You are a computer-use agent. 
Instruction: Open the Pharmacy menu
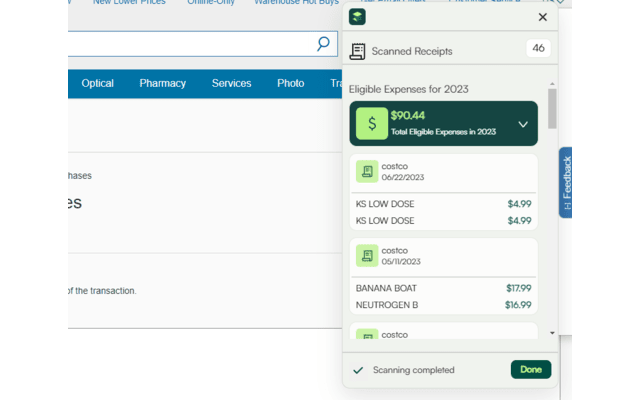162,83
